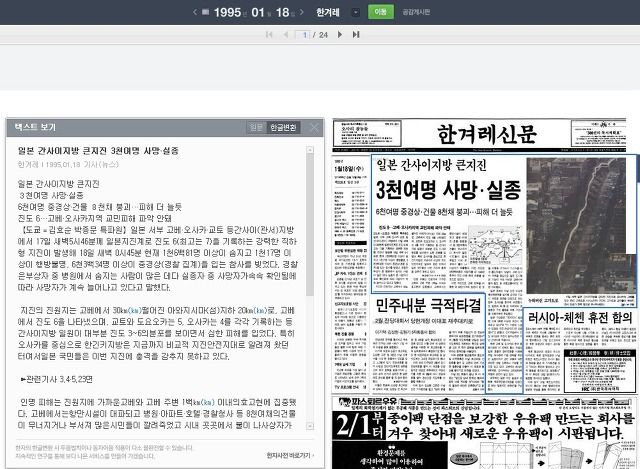Click the 한겨레 | 1995.01.18 기사(뉴스) byline

[x=68, y=164]
